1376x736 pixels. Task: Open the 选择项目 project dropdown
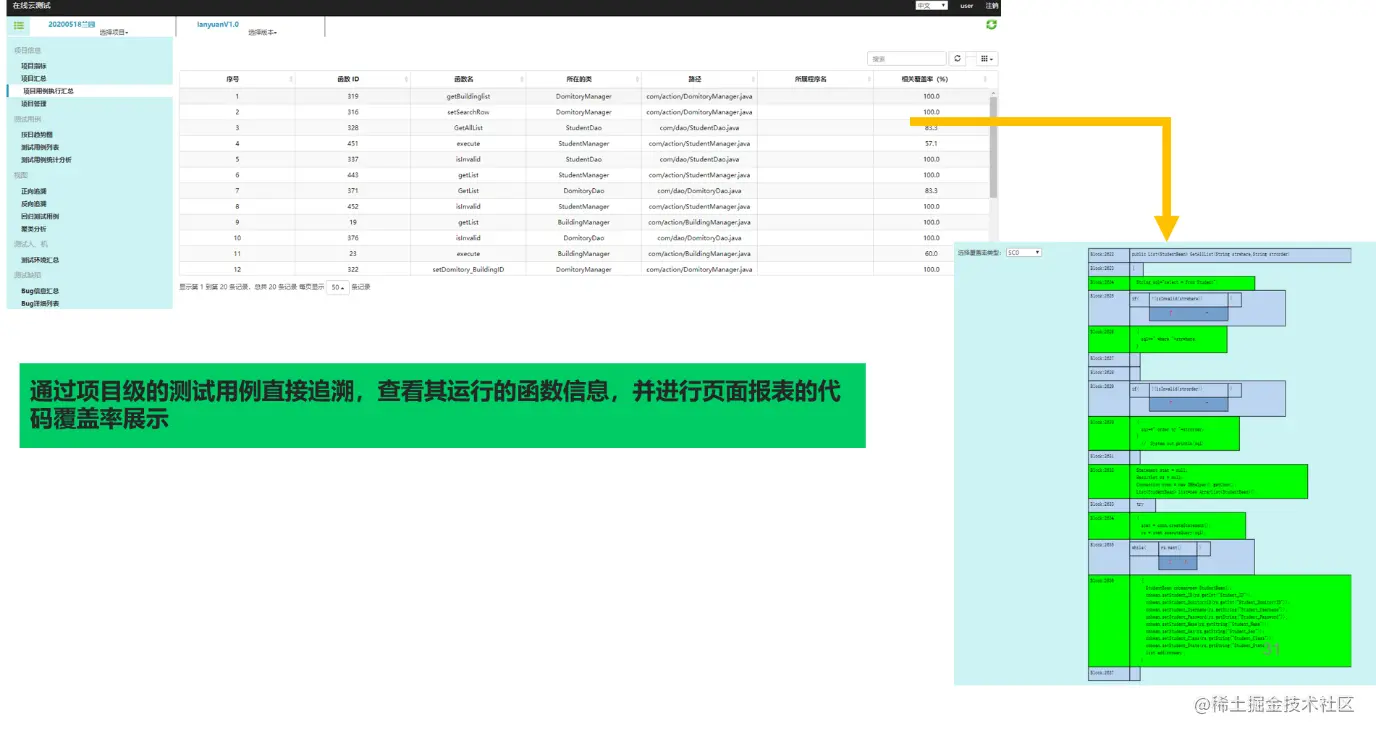click(x=112, y=32)
